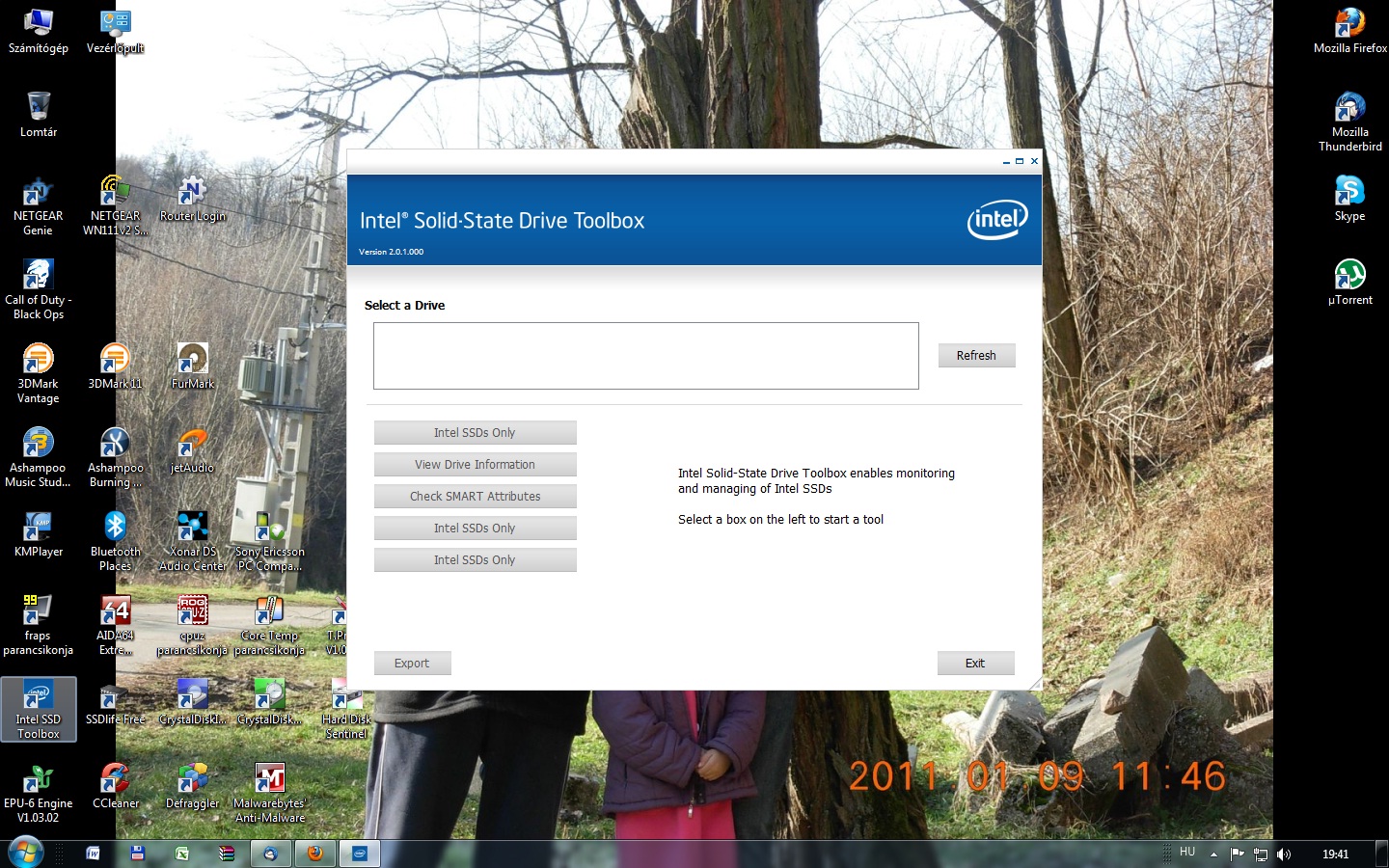This screenshot has height=868, width=1389.
Task: Click the taskbar clock 19:41
Action: click(1336, 854)
